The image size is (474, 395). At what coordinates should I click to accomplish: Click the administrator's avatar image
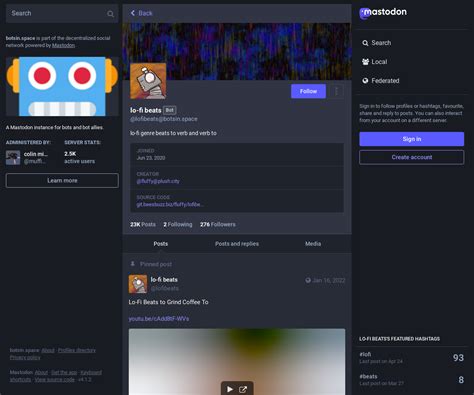pos(13,157)
